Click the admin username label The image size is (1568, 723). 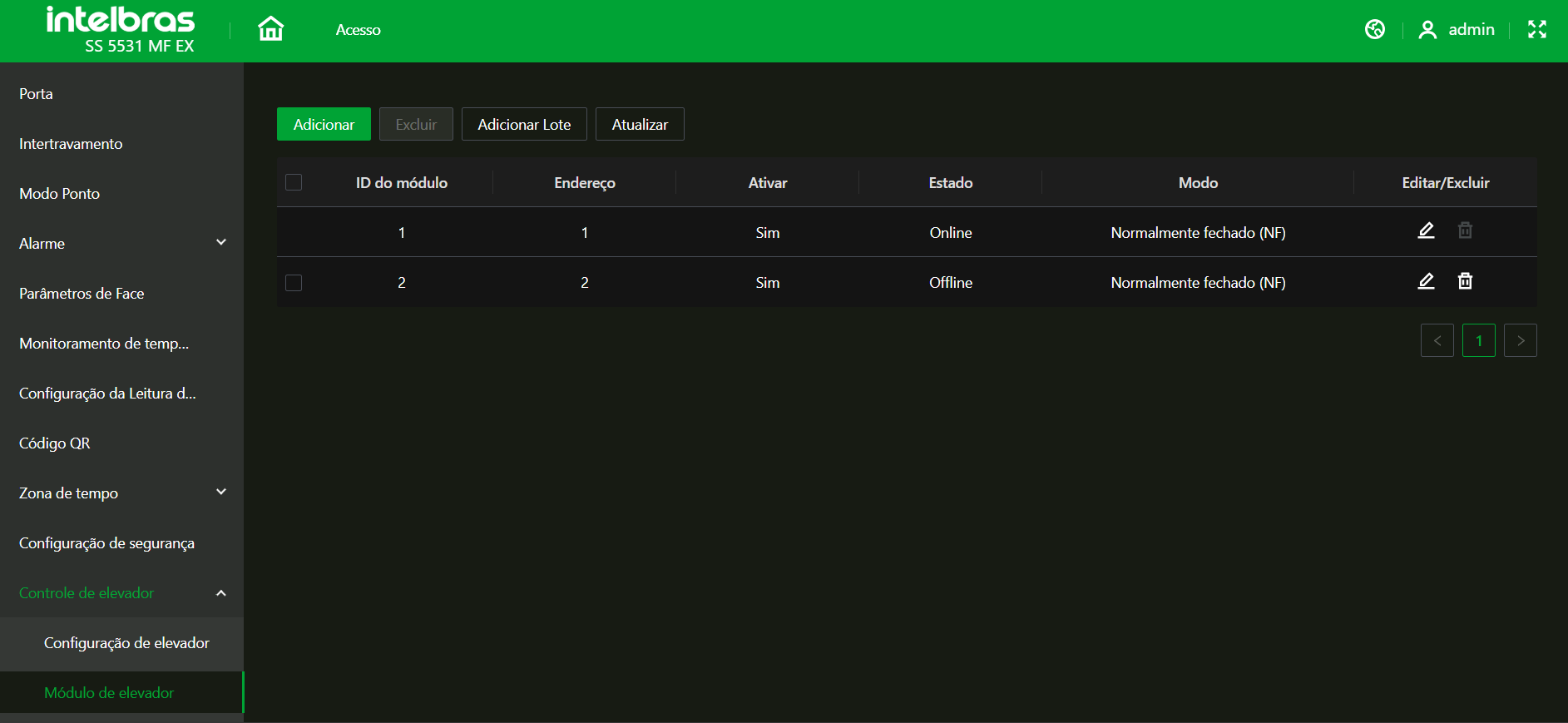point(1472,30)
